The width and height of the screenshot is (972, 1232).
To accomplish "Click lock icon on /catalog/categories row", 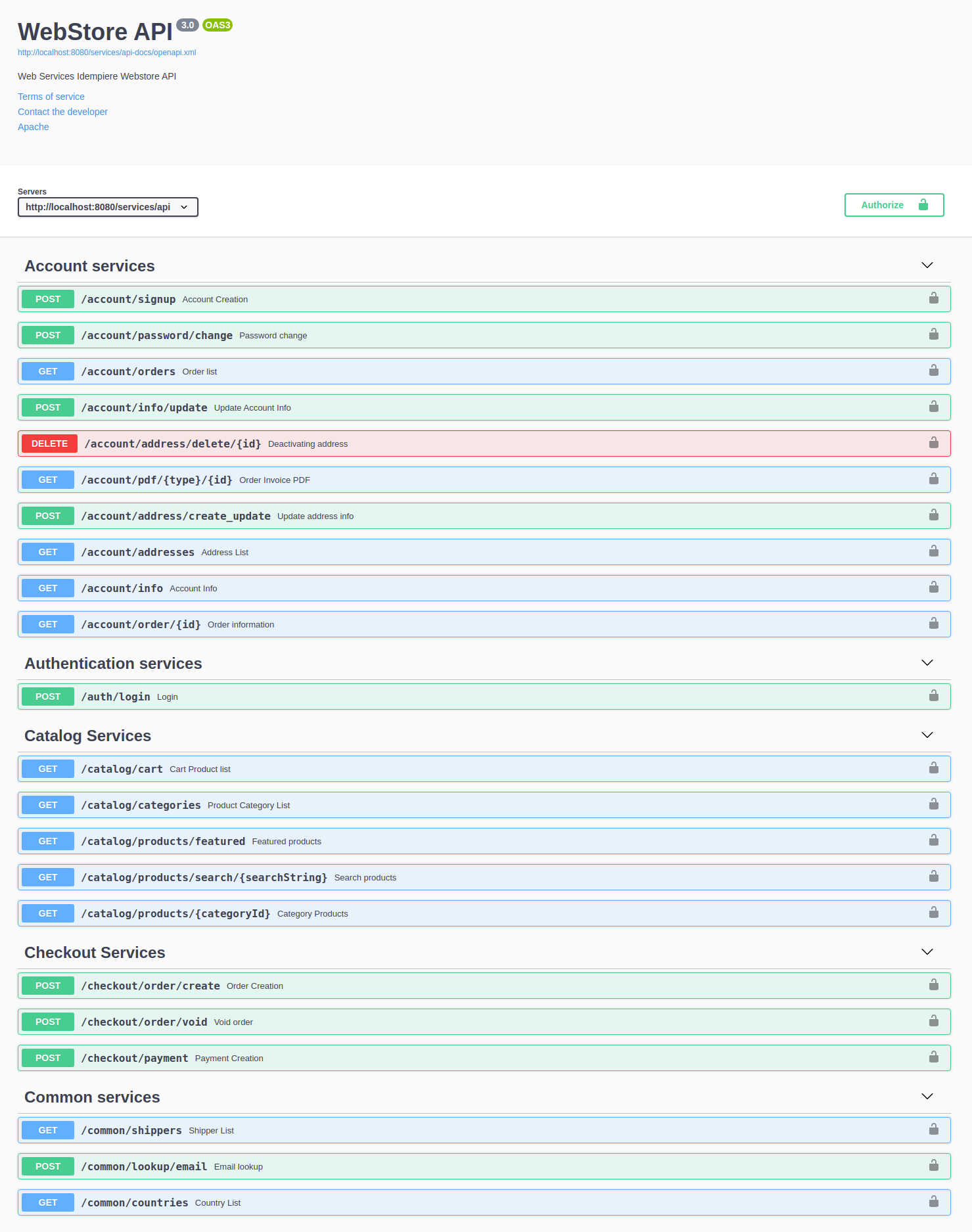I will [x=933, y=804].
